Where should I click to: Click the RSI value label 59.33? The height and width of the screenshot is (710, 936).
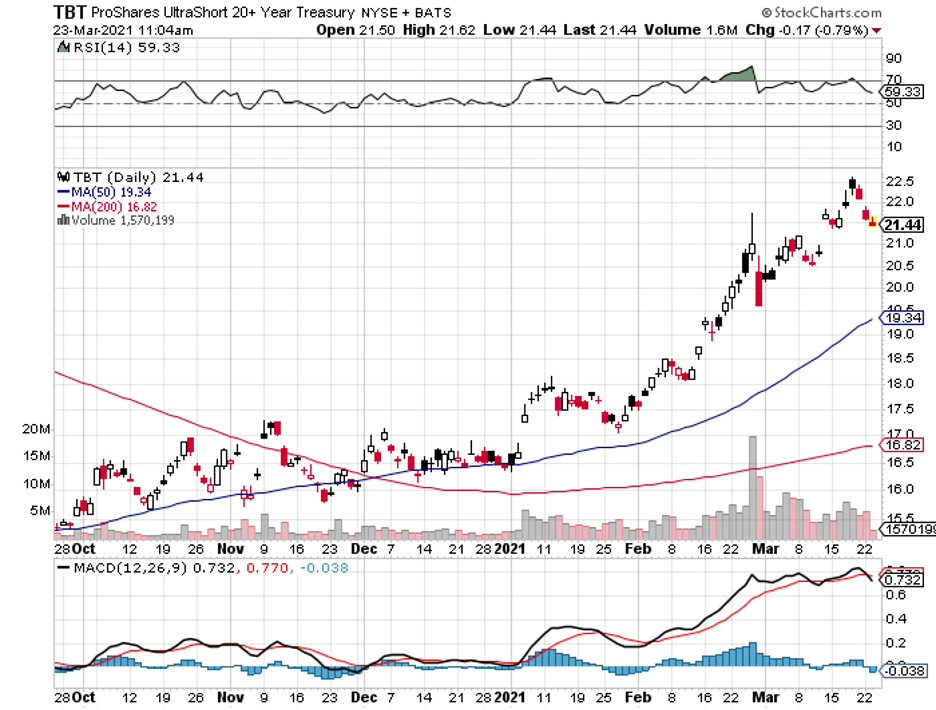coord(903,92)
